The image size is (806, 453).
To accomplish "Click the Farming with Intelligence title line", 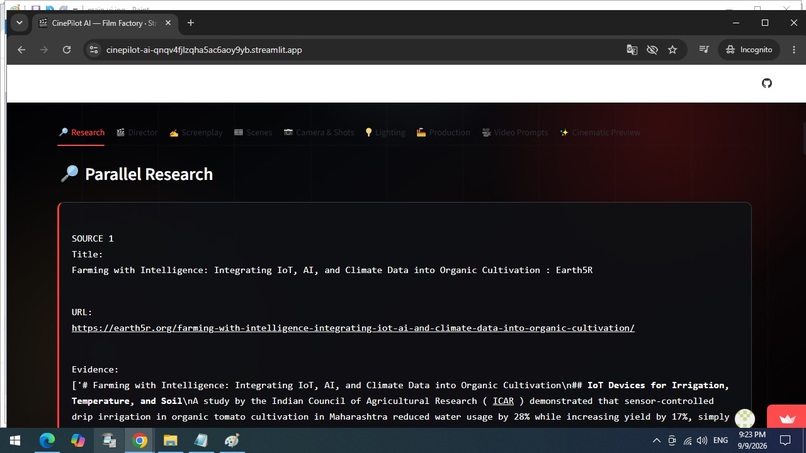I will pyautogui.click(x=332, y=270).
